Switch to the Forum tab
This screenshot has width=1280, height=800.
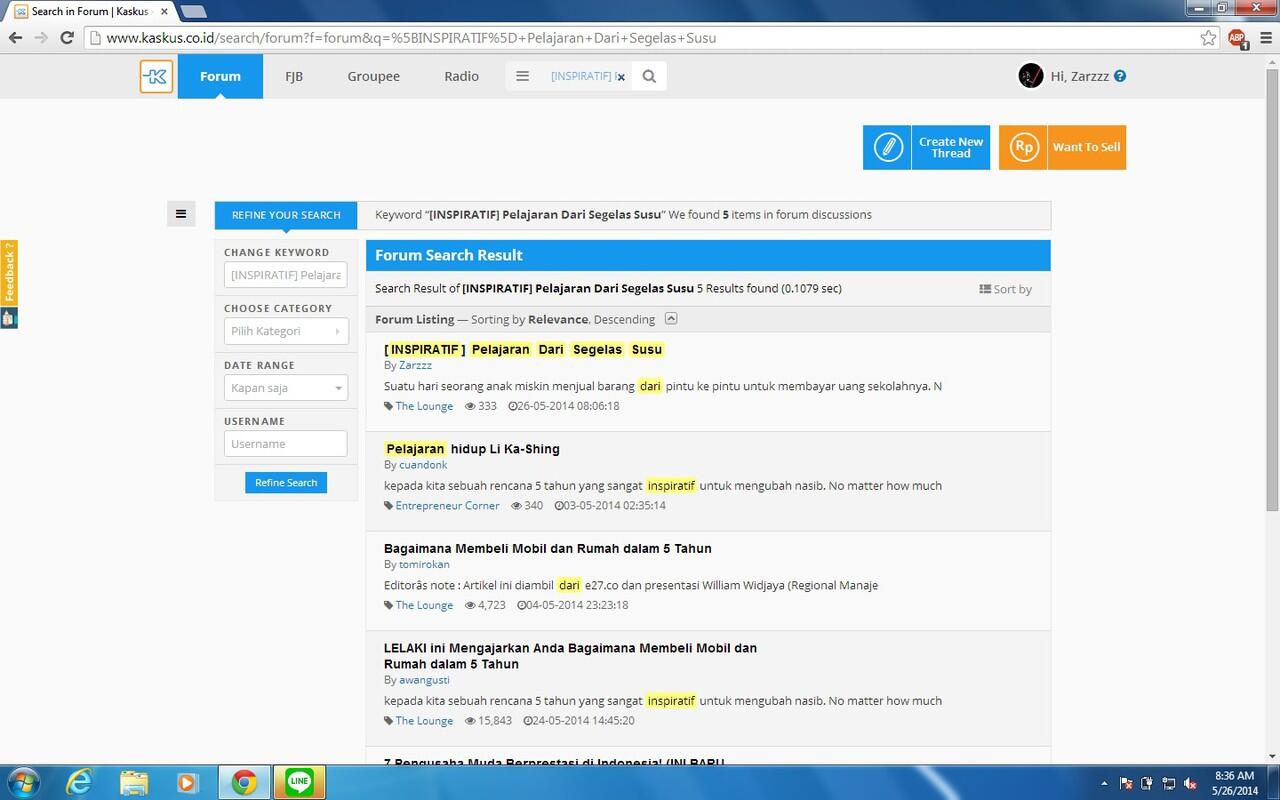pos(220,76)
